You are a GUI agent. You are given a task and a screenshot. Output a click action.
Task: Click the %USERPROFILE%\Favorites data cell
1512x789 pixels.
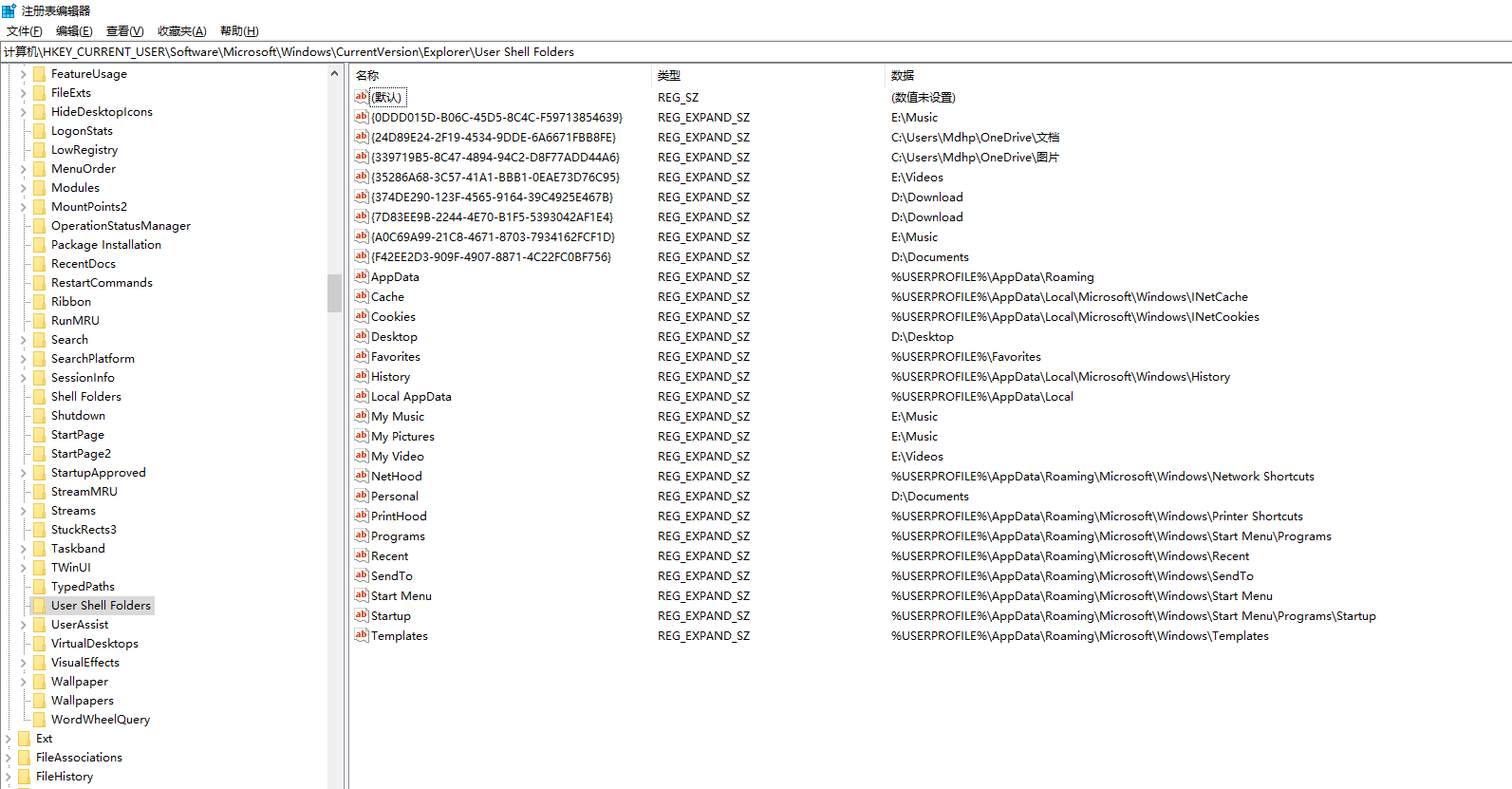966,356
